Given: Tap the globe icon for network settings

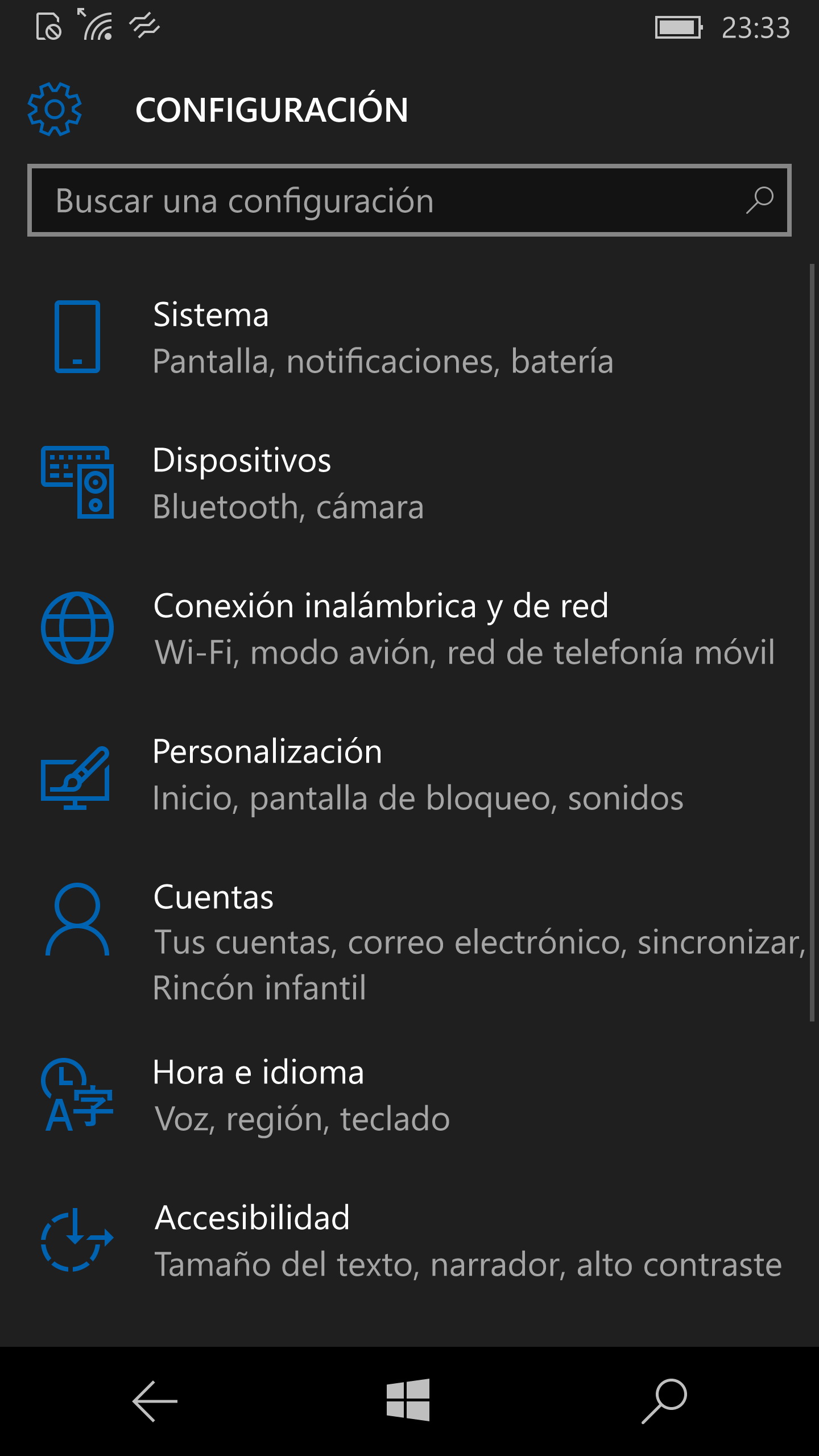Looking at the screenshot, I should [77, 628].
